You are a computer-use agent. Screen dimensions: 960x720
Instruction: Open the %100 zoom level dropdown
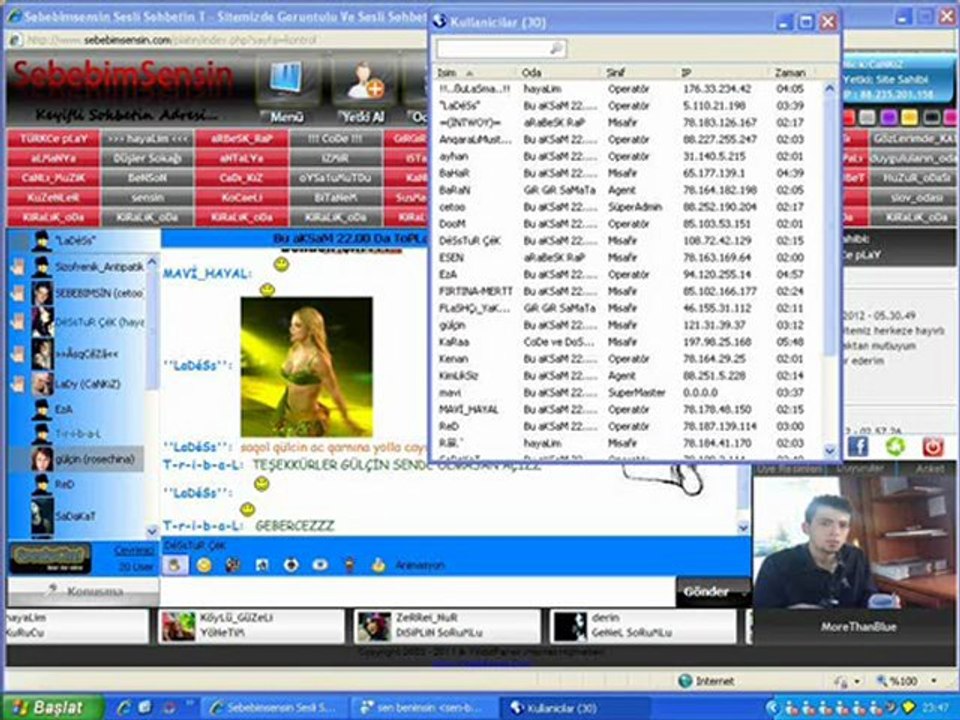point(933,681)
